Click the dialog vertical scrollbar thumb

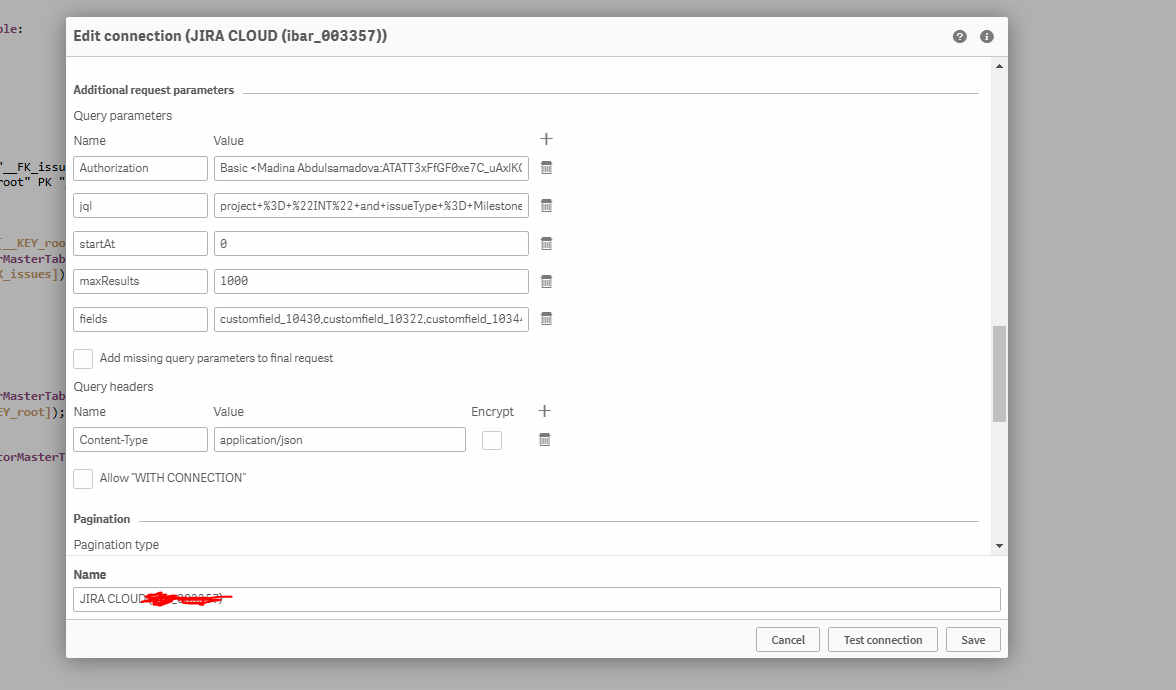click(x=999, y=374)
